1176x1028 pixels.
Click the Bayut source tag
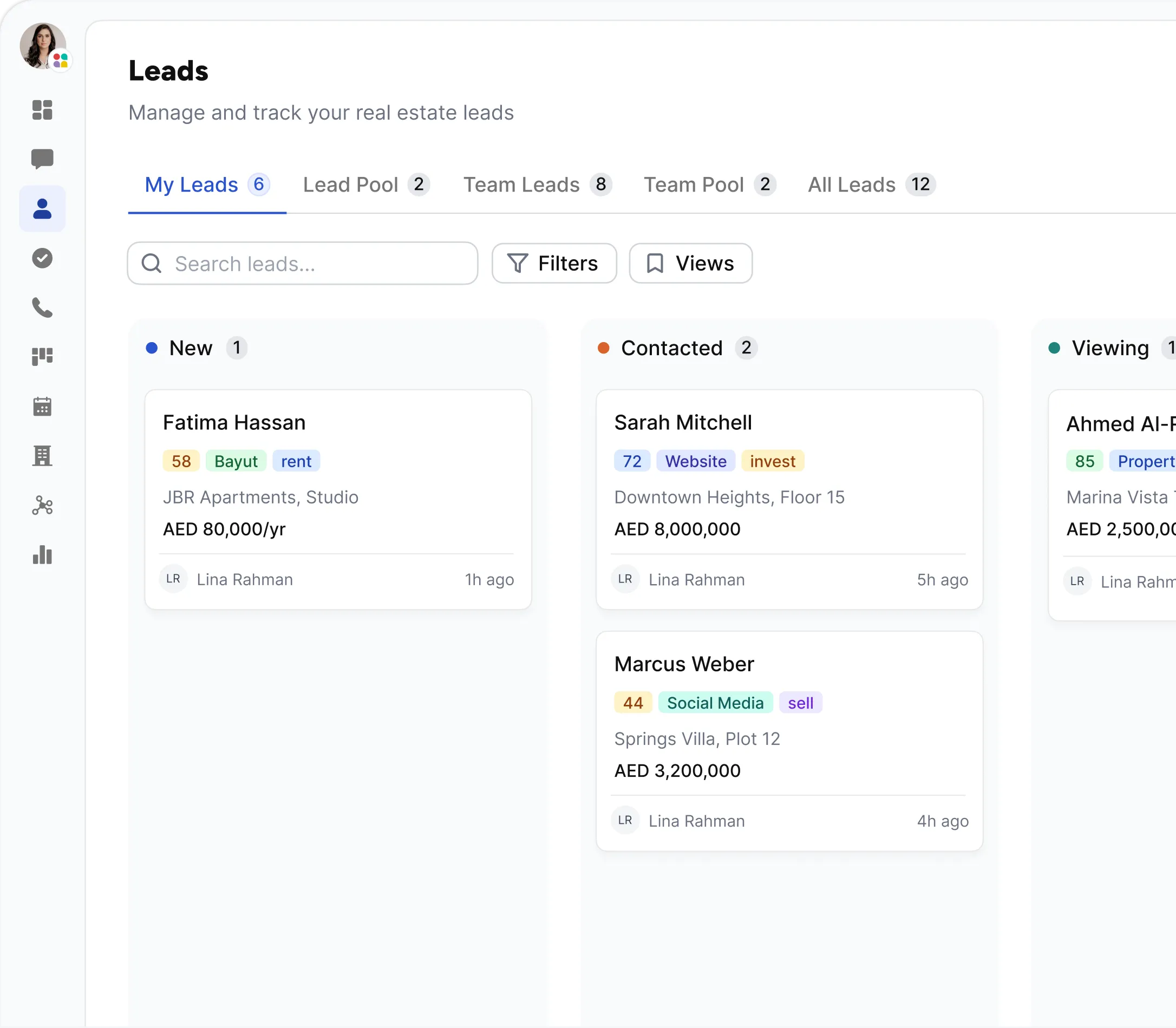tap(236, 461)
